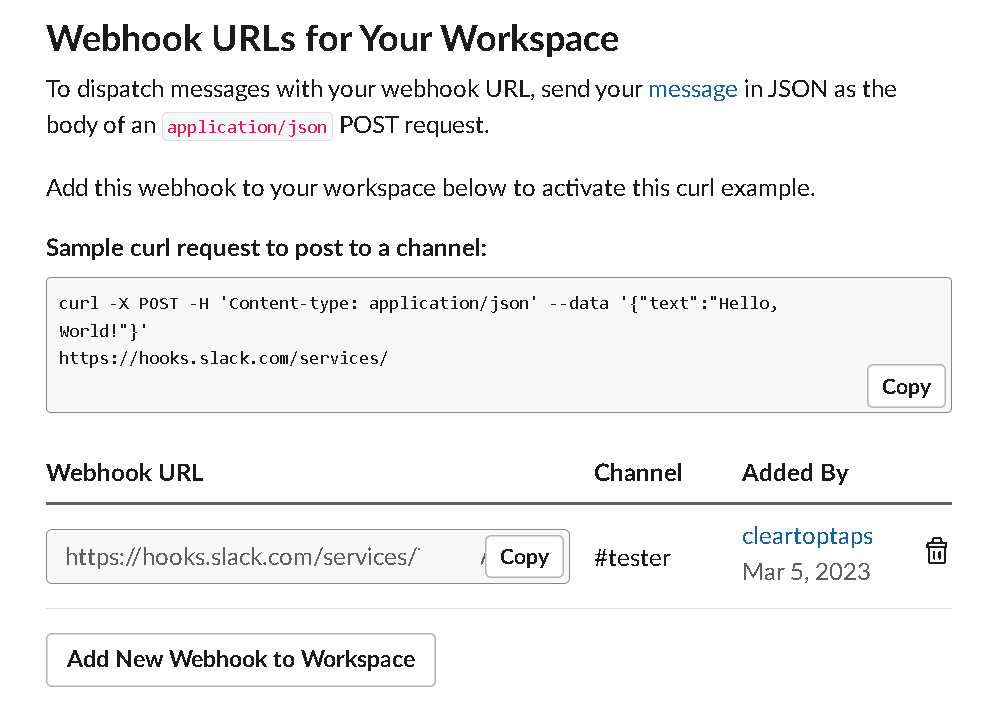This screenshot has width=994, height=726.
Task: Click the World!"}' line in the code sample
Action: 103,330
